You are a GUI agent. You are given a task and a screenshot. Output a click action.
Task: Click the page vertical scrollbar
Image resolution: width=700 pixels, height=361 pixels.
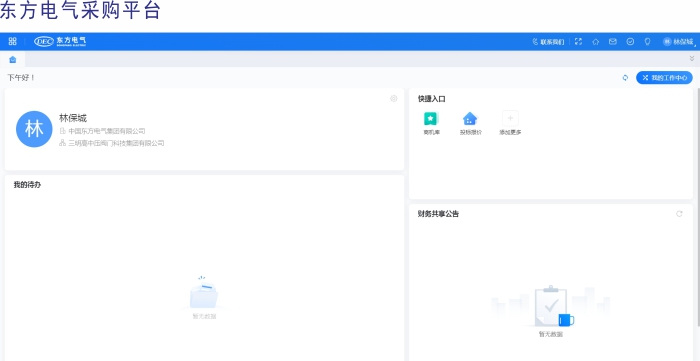pyautogui.click(x=698, y=206)
